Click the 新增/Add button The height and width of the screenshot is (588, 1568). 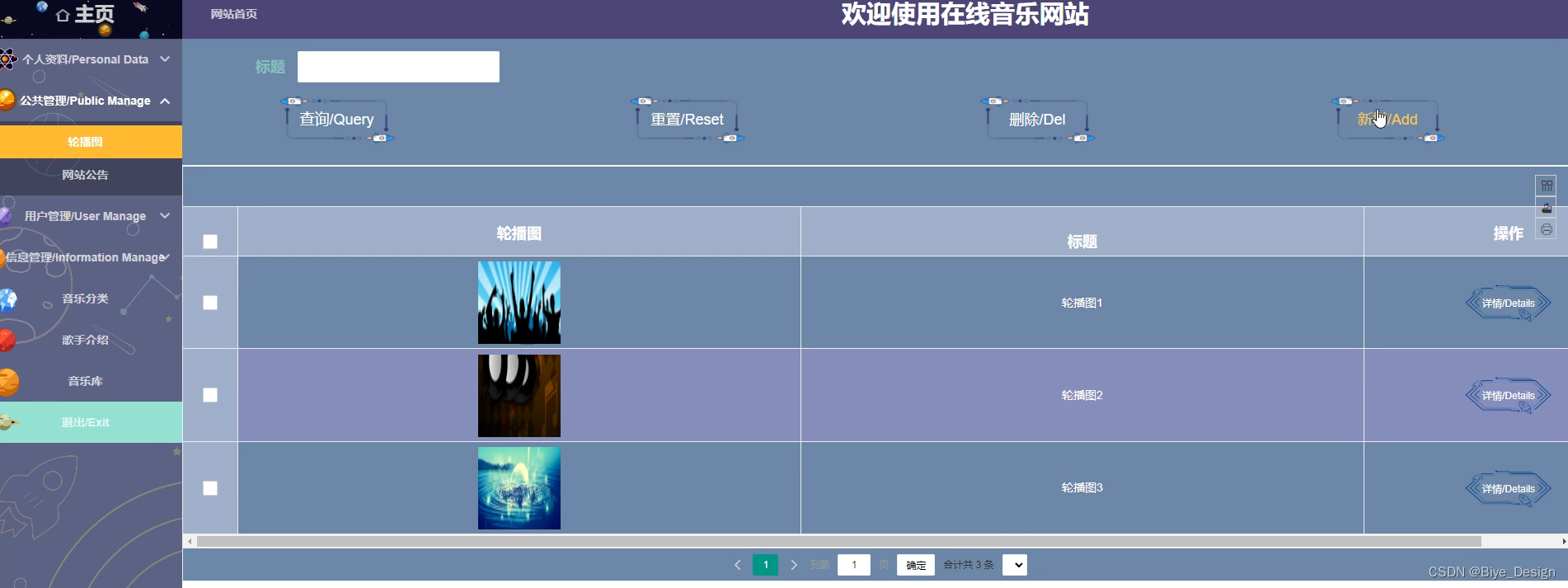pos(1388,120)
